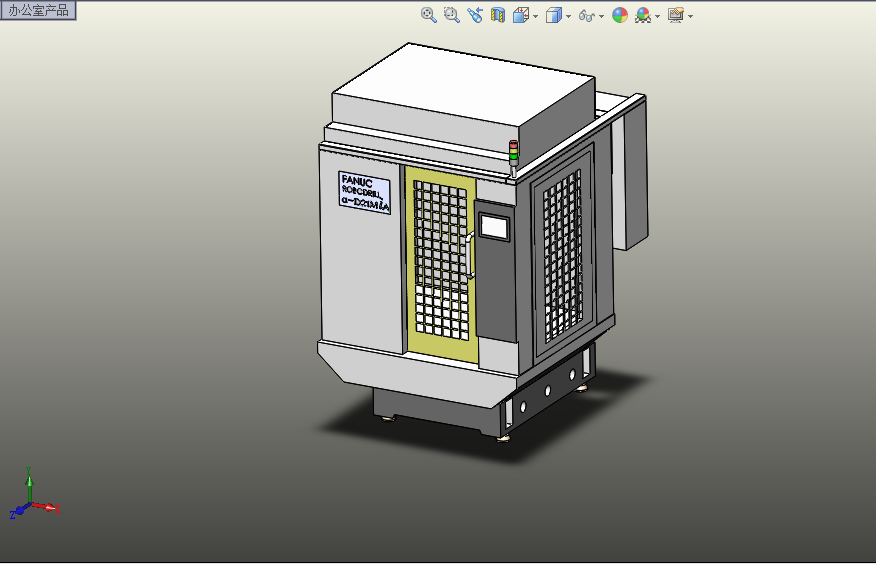
Task: Click the 办公室产品 tab label
Action: coord(38,10)
